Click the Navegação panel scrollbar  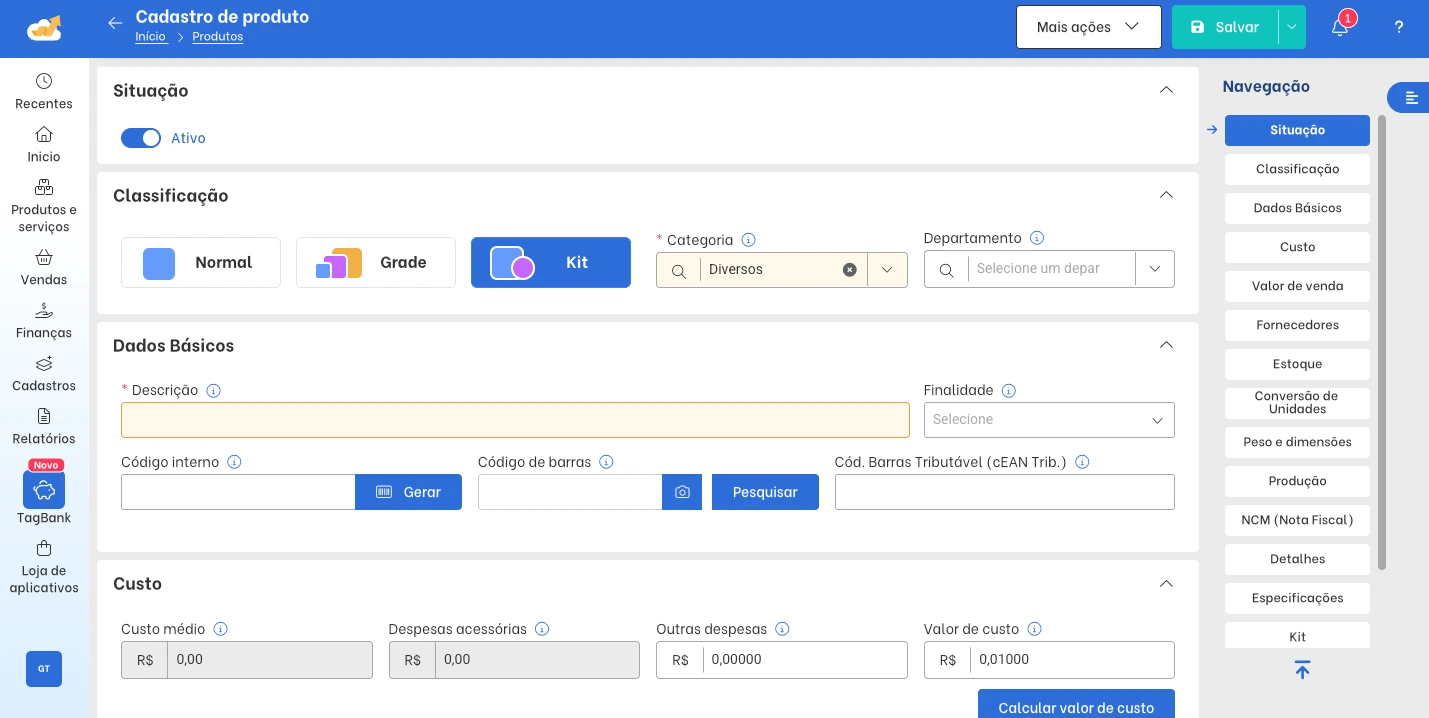(x=1382, y=342)
